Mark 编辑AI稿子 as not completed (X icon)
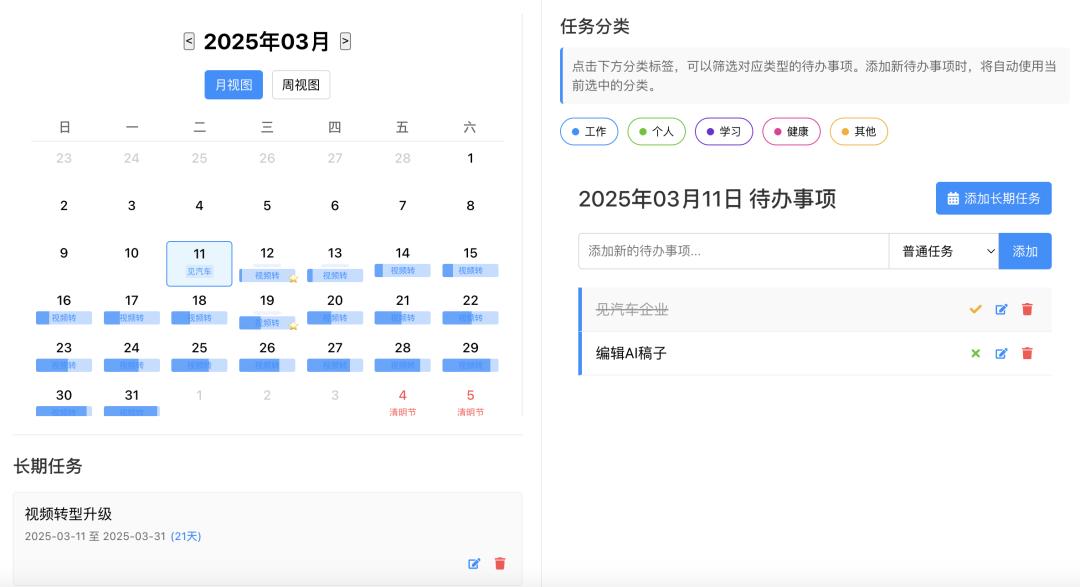 click(975, 354)
